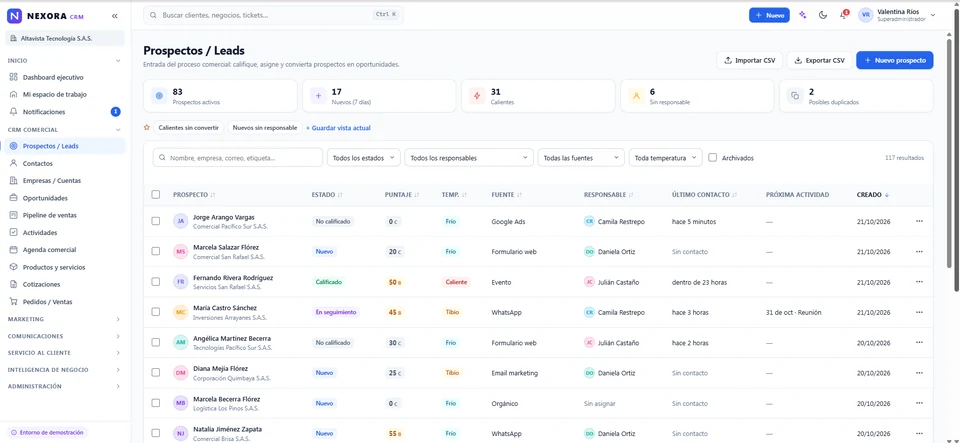This screenshot has width=960, height=443.
Task: Sort by Último contacto column arrows
Action: coord(734,195)
